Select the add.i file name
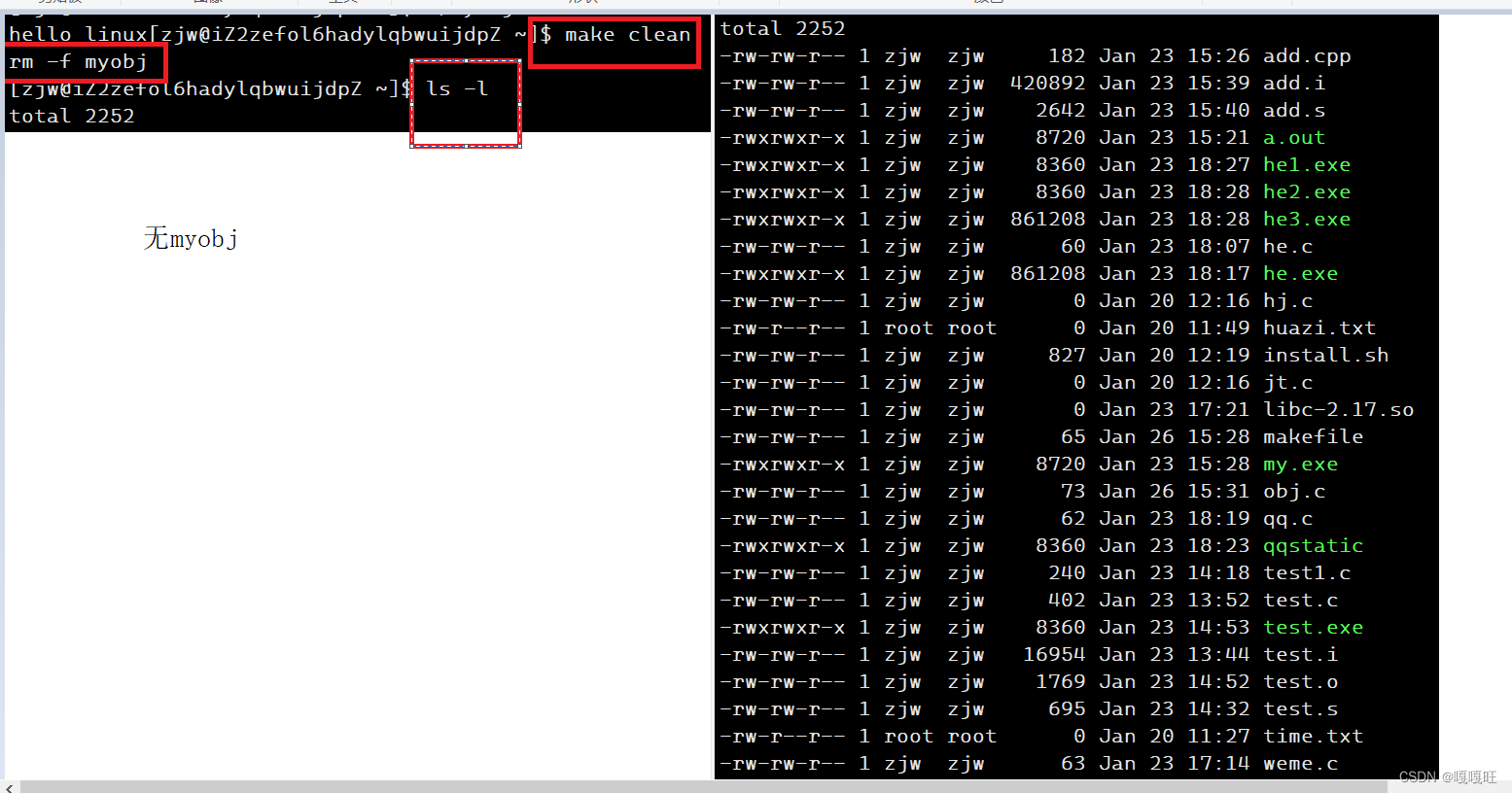 (1293, 84)
